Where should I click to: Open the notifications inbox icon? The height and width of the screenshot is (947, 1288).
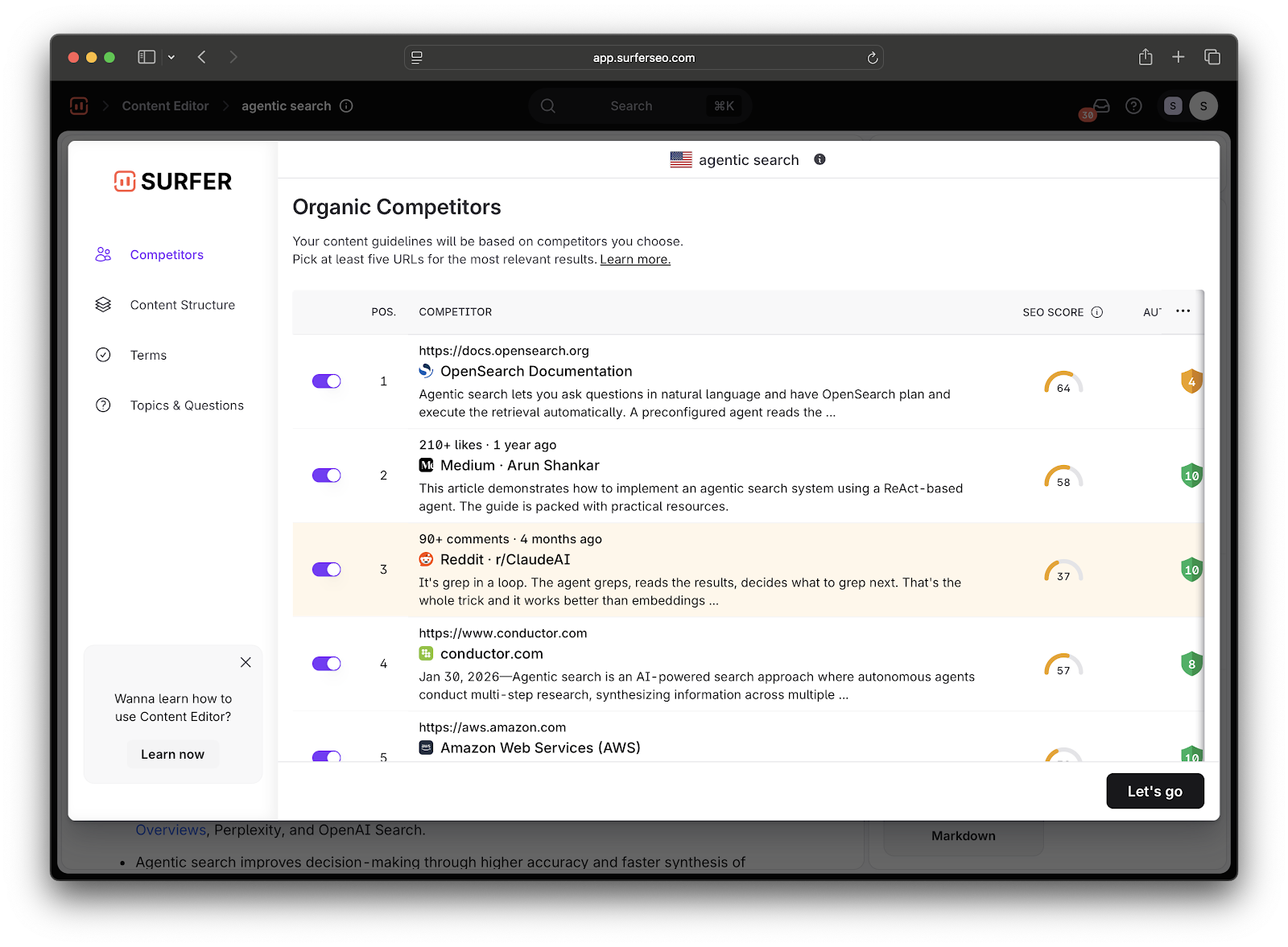1100,106
